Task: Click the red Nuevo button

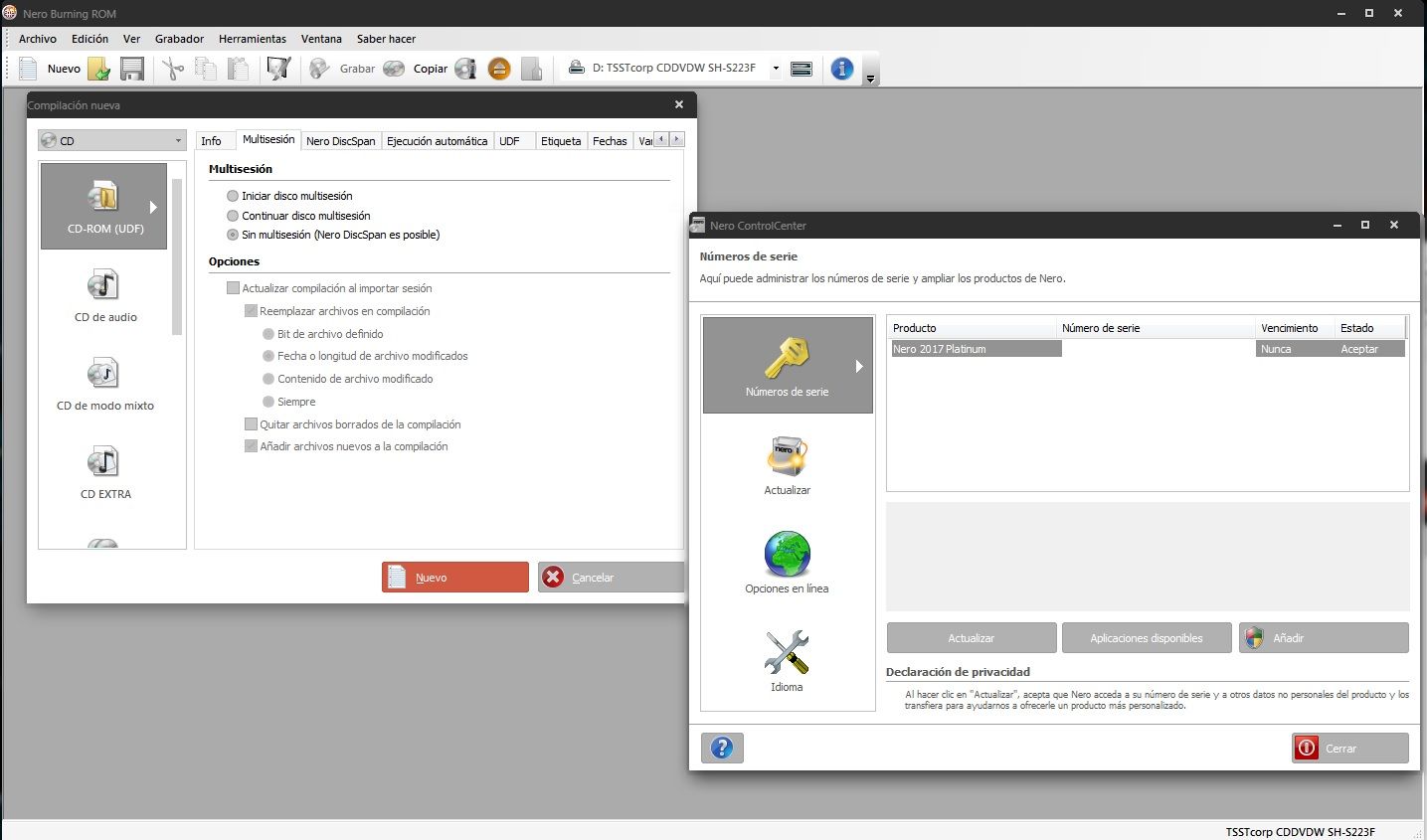Action: (x=455, y=578)
